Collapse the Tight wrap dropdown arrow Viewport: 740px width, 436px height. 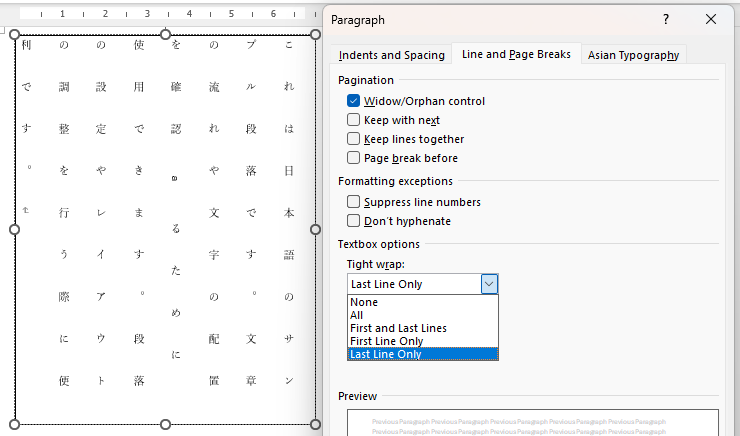coord(489,284)
